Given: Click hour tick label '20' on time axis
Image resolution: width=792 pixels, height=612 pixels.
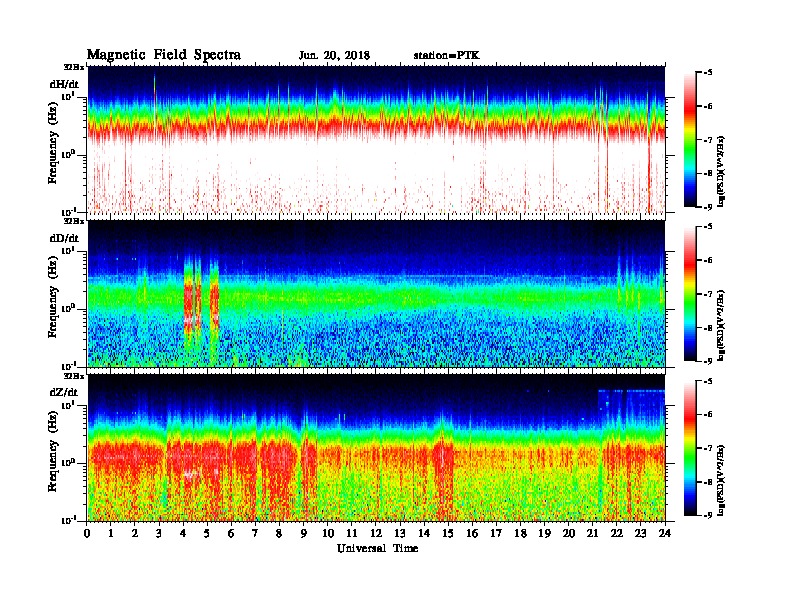Looking at the screenshot, I should point(569,533).
